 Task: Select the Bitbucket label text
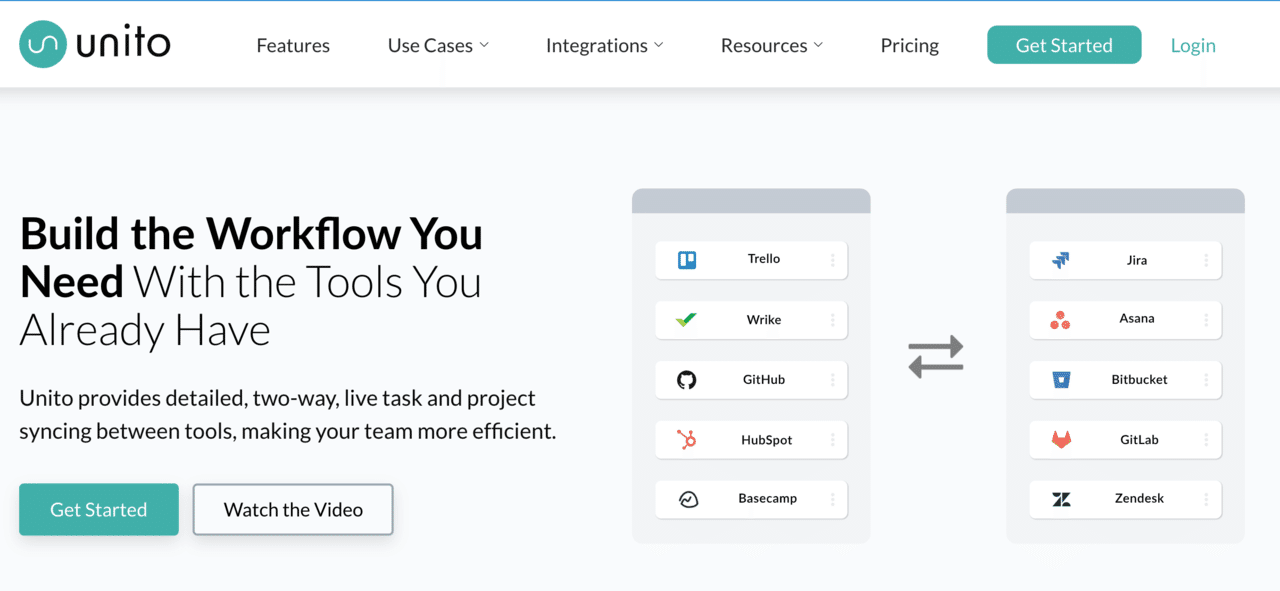[1140, 380]
